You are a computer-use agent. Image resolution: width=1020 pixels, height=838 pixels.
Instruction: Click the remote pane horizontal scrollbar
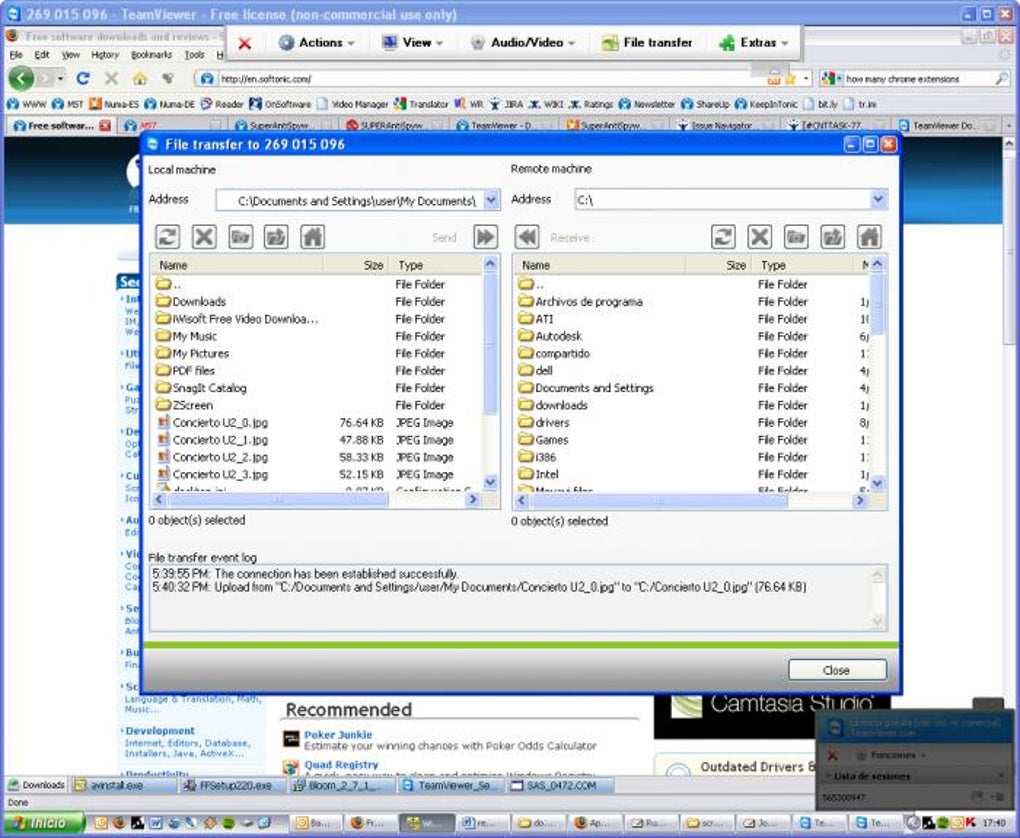(659, 500)
